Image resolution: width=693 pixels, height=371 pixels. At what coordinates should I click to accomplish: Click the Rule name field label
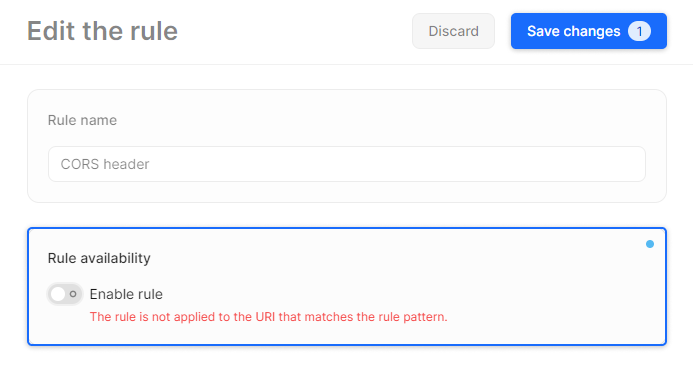(82, 120)
